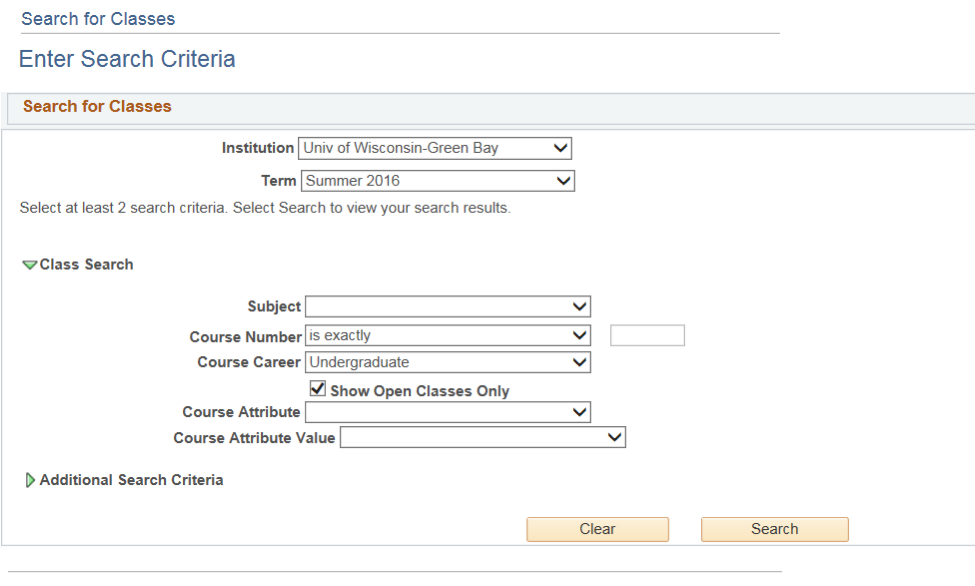The image size is (975, 586).
Task: Collapse the Class Search green triangle
Action: (29, 265)
